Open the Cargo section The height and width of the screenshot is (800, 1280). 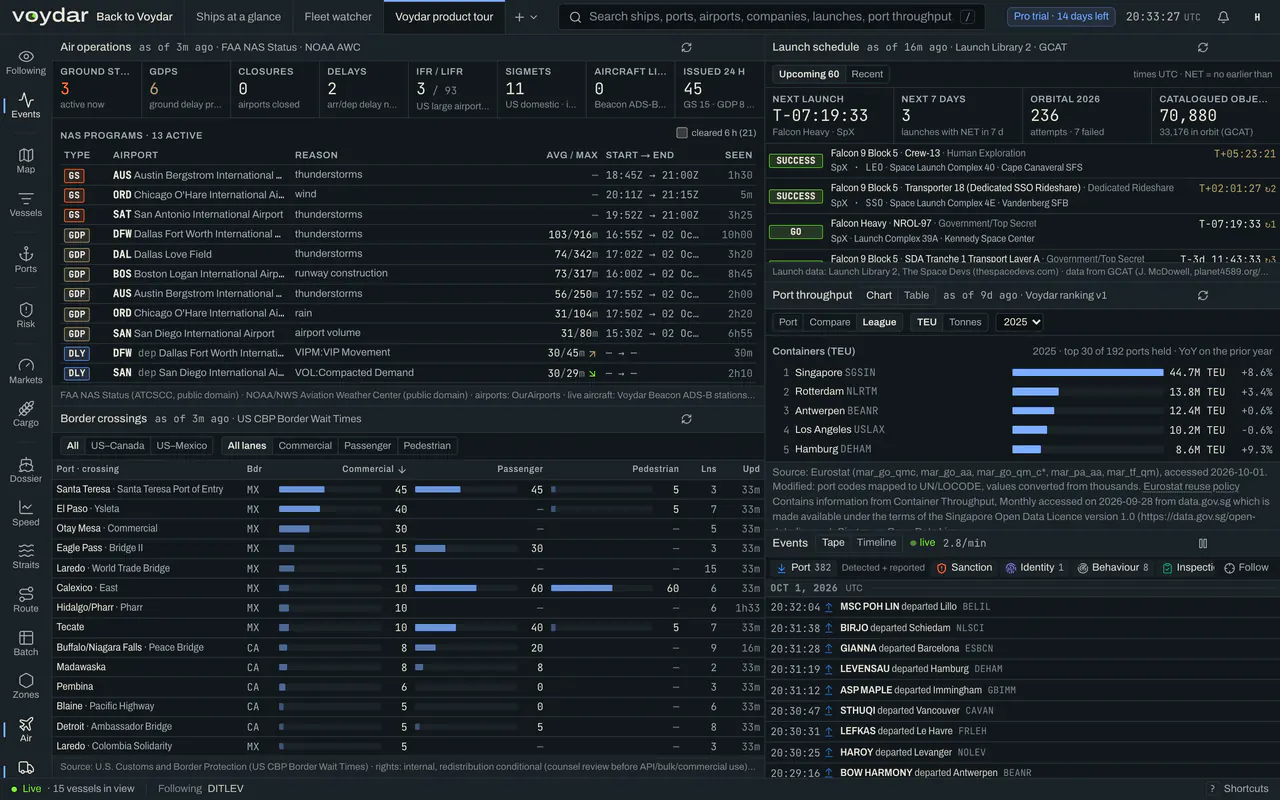click(26, 414)
